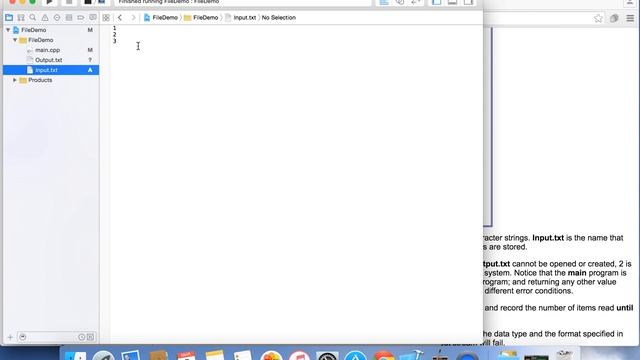Open iTunes from the Dock
Image resolution: width=640 pixels, height=360 pixels.
(x=299, y=355)
